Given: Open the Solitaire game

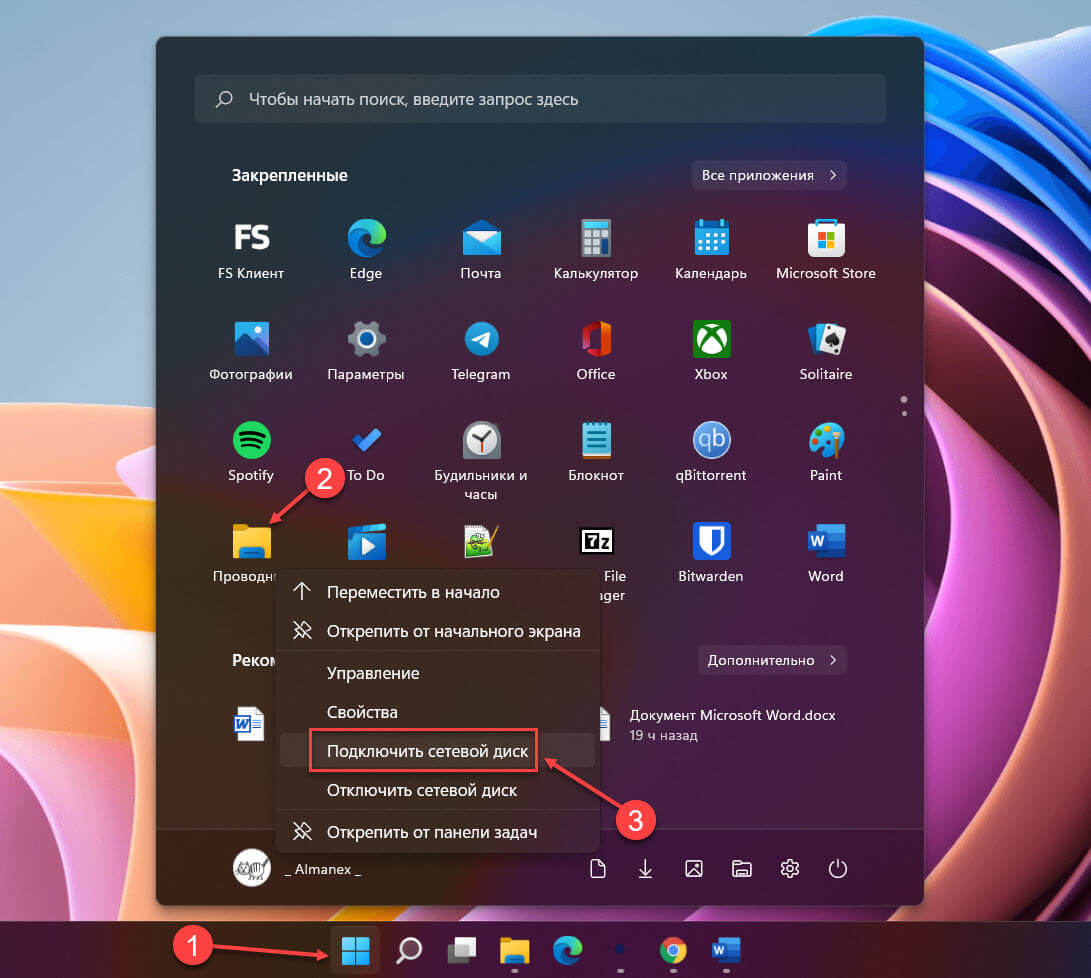Looking at the screenshot, I should 826,351.
